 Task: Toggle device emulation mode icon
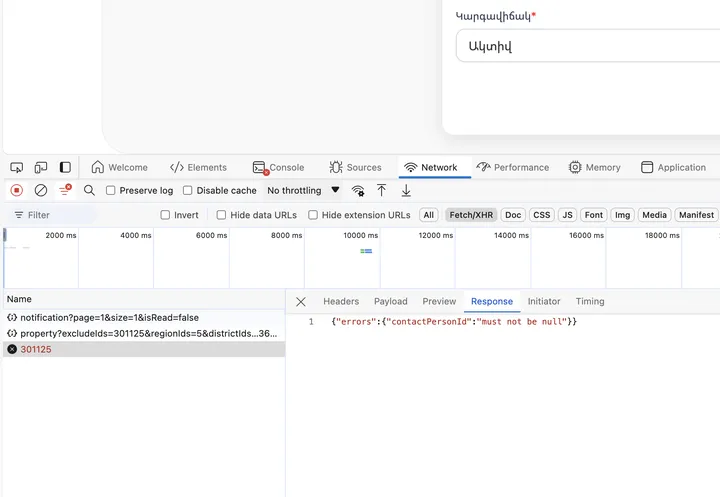point(41,167)
